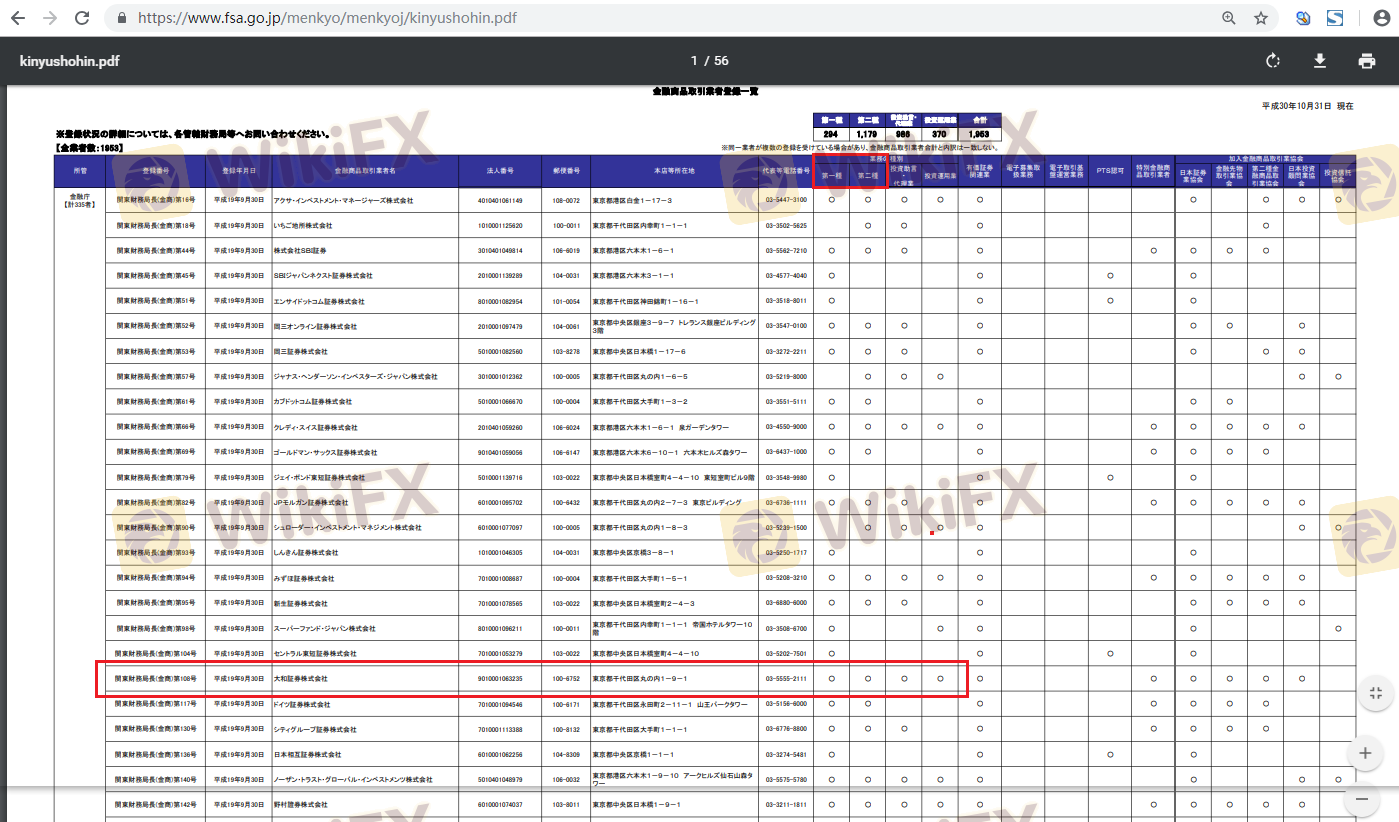Click the red-boxed 第一種 column header
This screenshot has width=1399, height=822.
tap(831, 176)
